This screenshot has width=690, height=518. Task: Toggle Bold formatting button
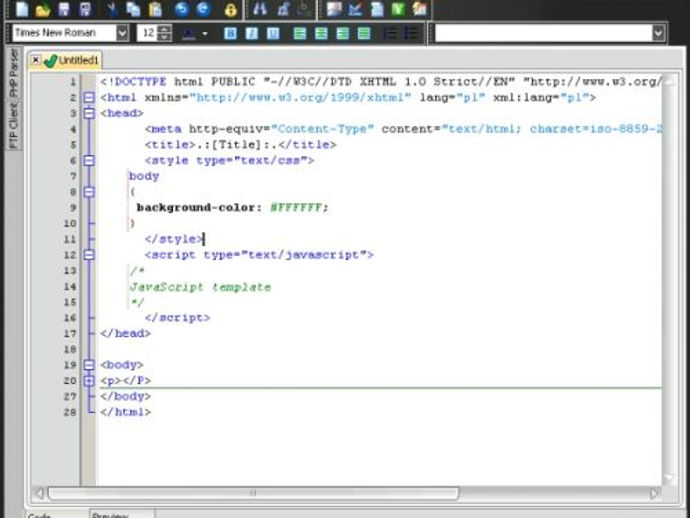click(x=230, y=33)
